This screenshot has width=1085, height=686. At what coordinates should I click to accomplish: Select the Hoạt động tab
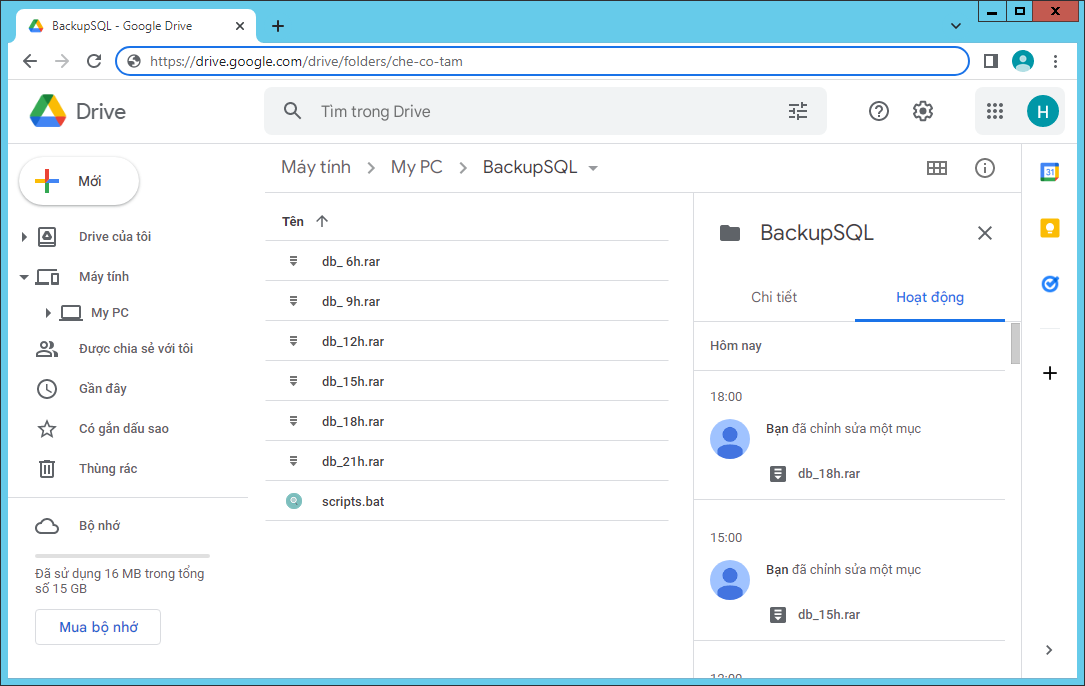(x=929, y=297)
